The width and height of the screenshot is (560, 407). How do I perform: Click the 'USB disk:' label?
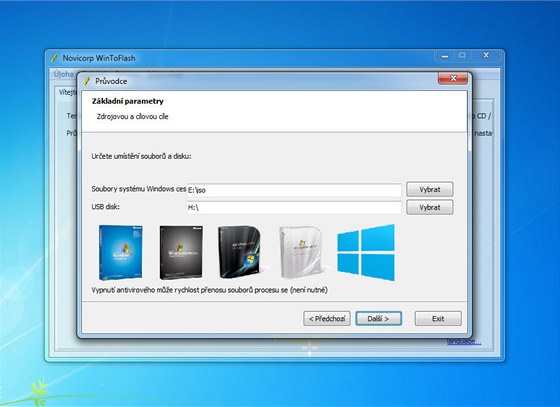(105, 207)
